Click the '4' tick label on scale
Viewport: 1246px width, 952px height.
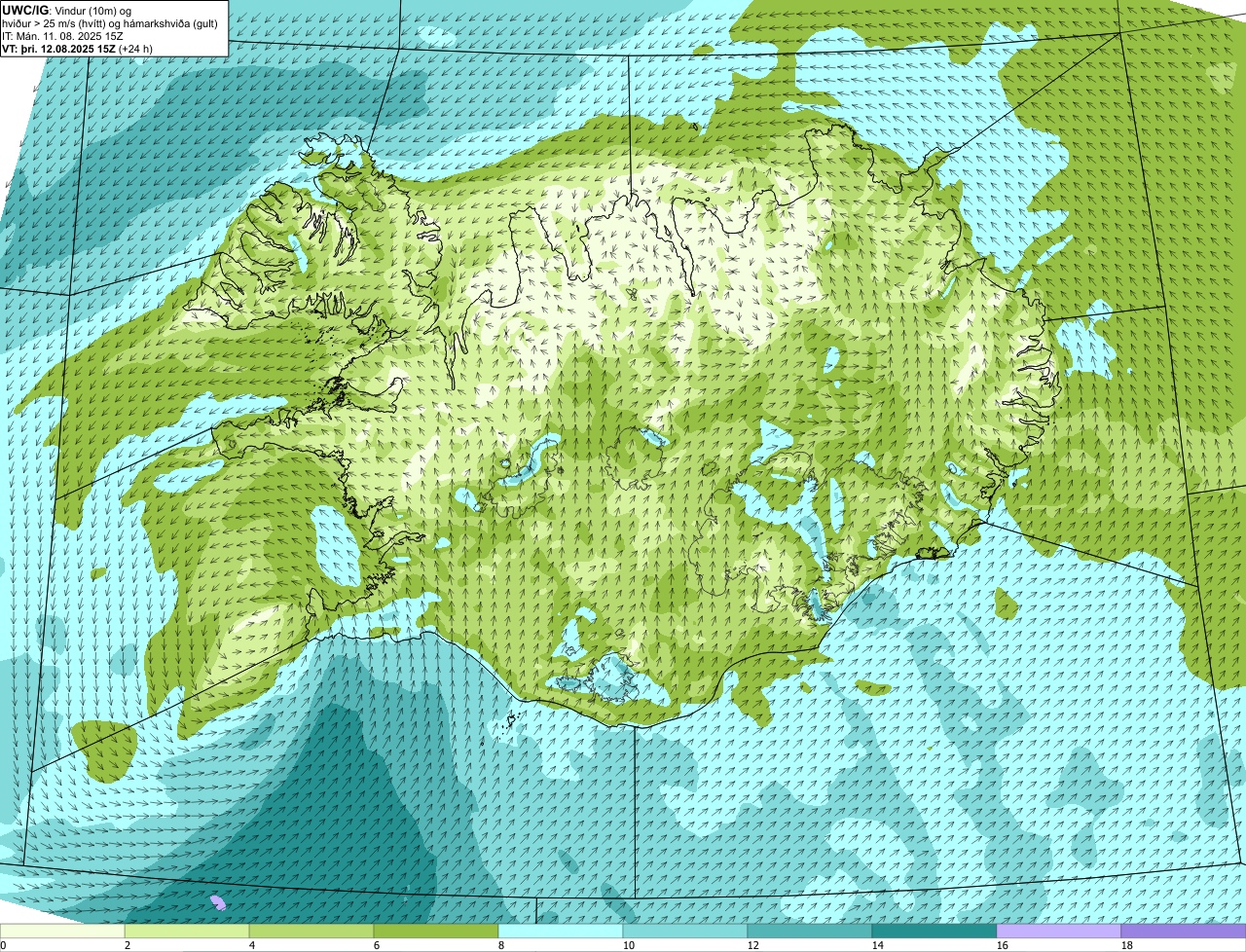pyautogui.click(x=251, y=945)
